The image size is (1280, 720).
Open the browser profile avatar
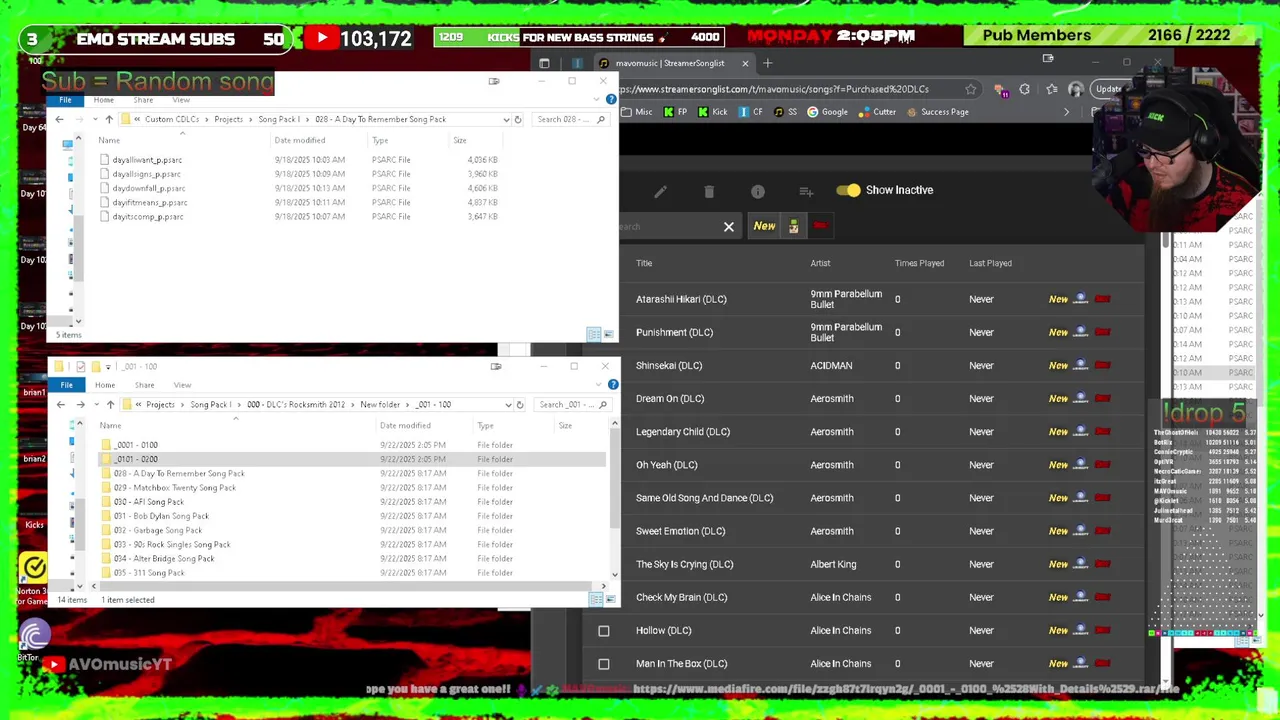point(1076,89)
